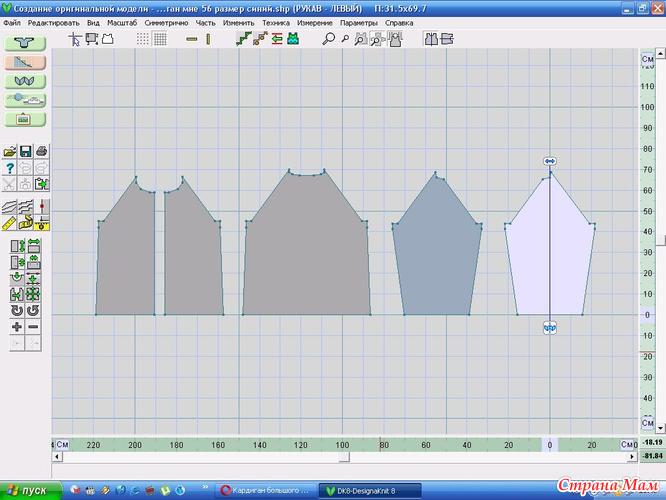Click the help question mark icon
Image resolution: width=666 pixels, height=500 pixels.
(11, 167)
